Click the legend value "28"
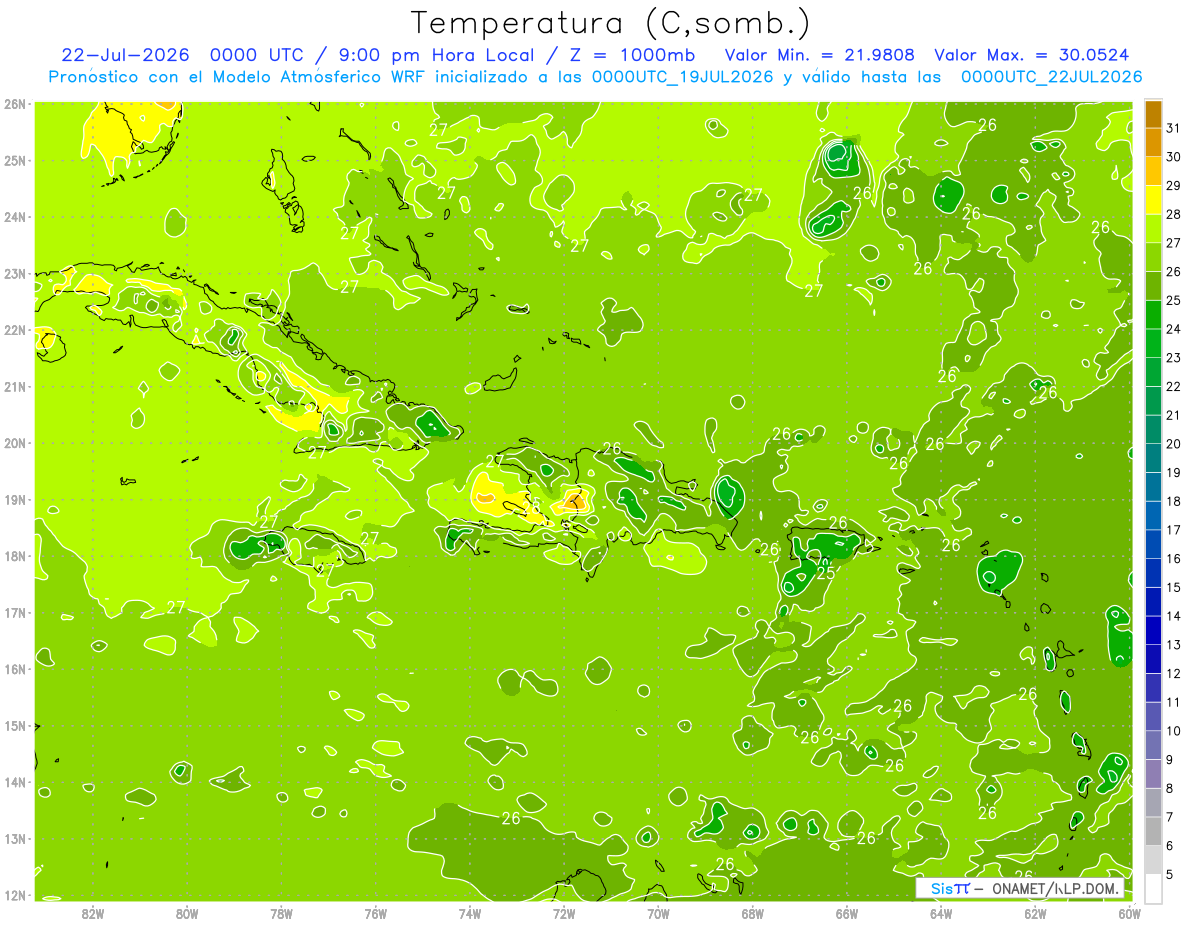The height and width of the screenshot is (927, 1200). click(x=1173, y=214)
